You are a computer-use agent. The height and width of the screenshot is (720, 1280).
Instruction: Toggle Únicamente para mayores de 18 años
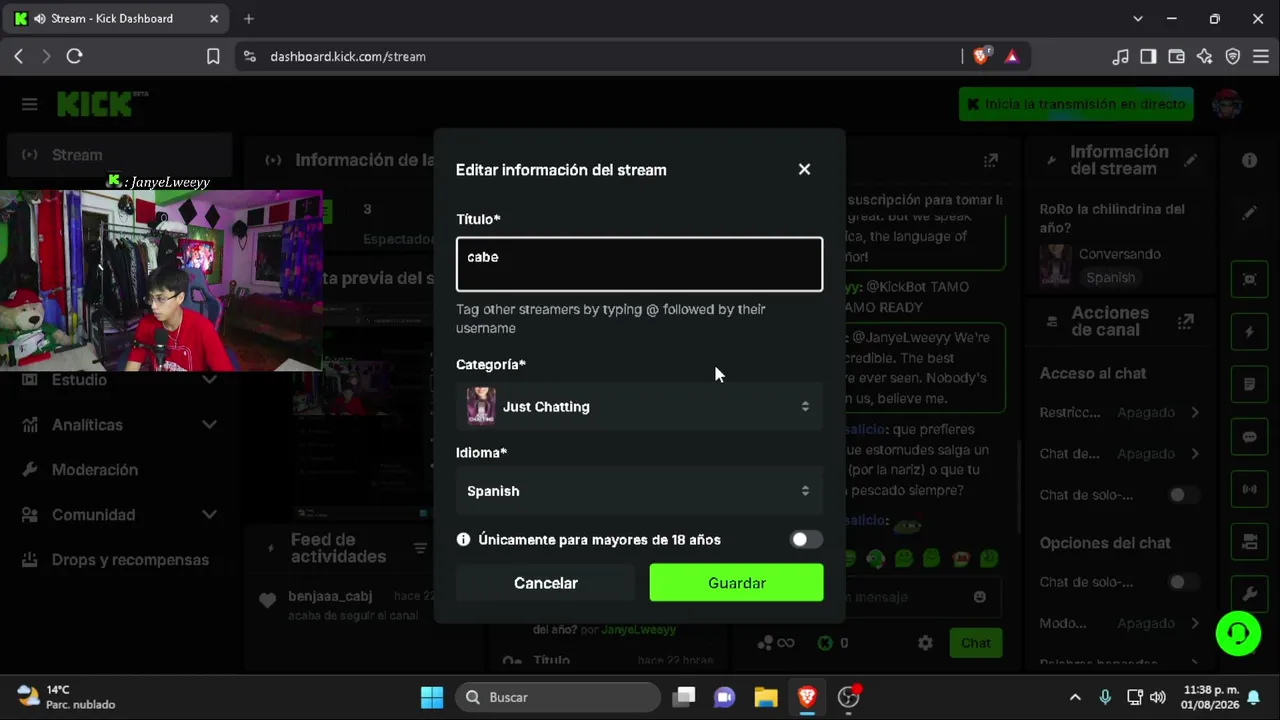tap(805, 540)
